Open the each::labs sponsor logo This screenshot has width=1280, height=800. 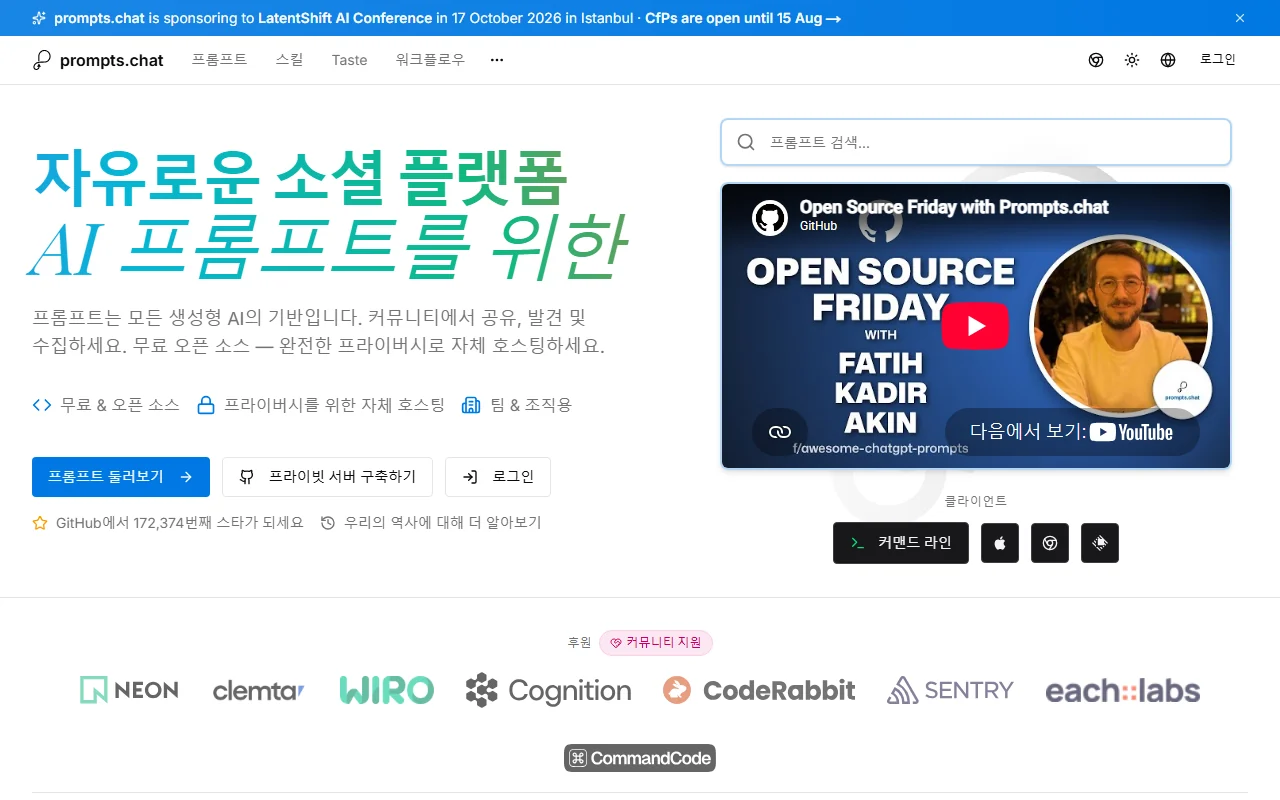(1123, 690)
